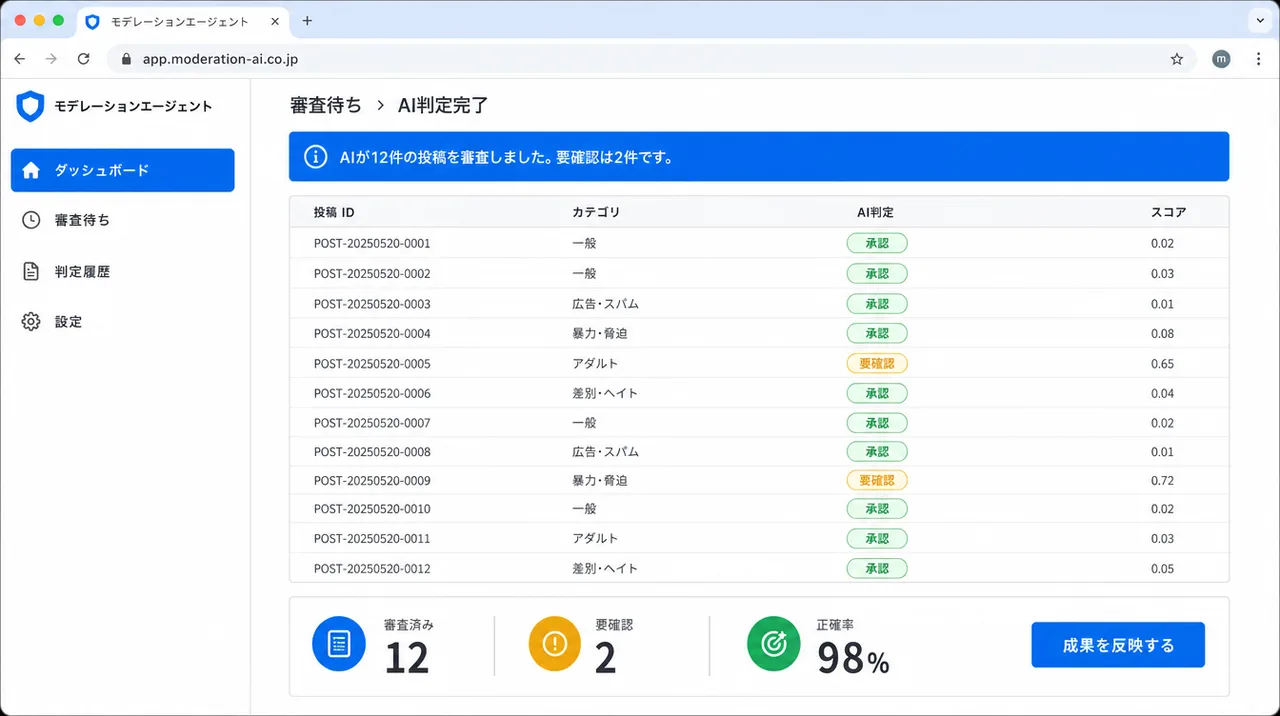1280x716 pixels.
Task: Click the blue banner message text
Action: pos(506,157)
